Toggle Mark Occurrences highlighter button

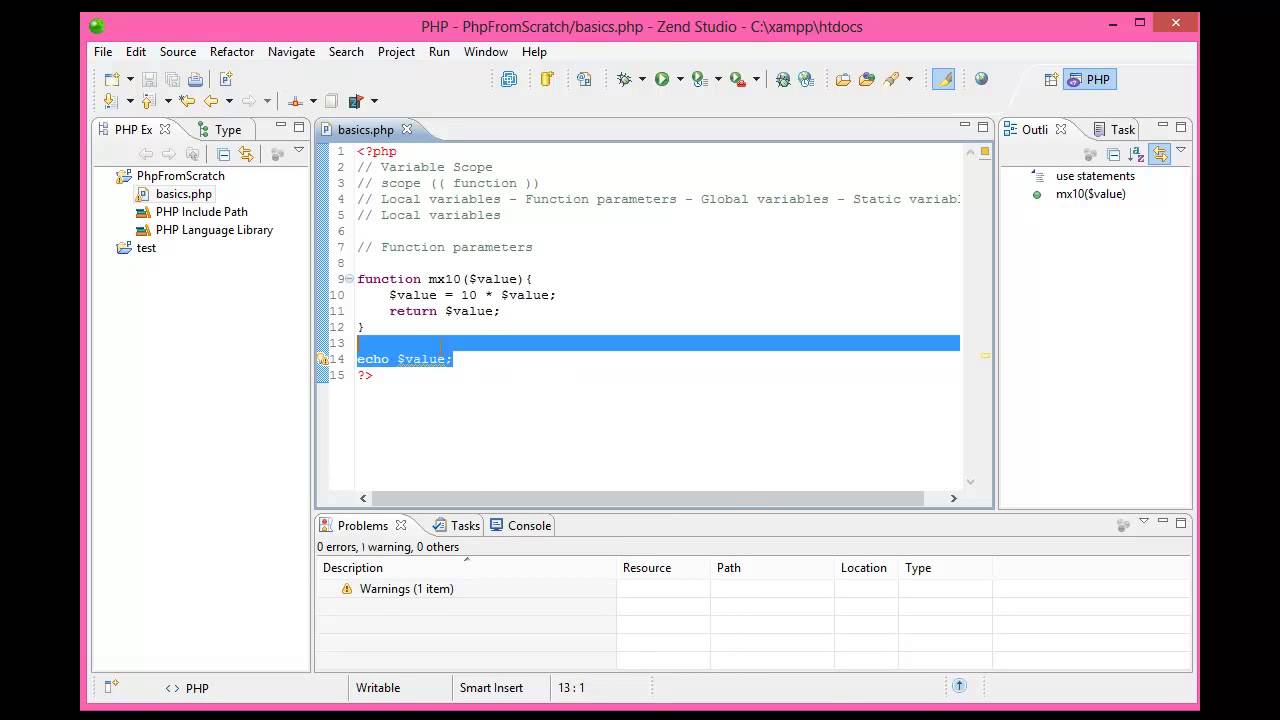pyautogui.click(x=943, y=79)
